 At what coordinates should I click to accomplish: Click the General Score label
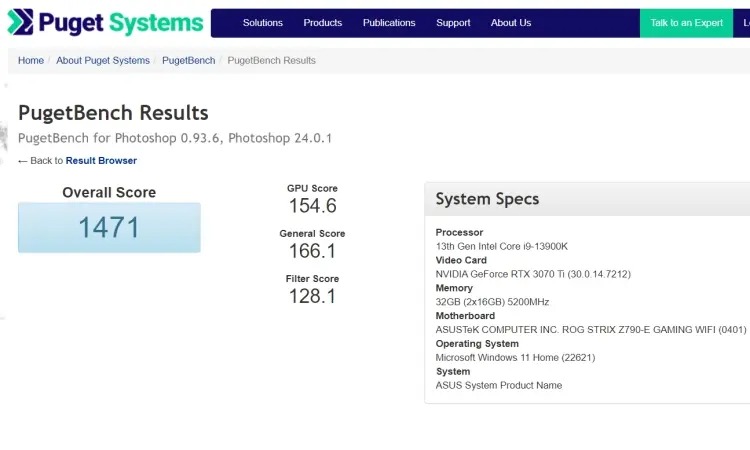pos(312,234)
